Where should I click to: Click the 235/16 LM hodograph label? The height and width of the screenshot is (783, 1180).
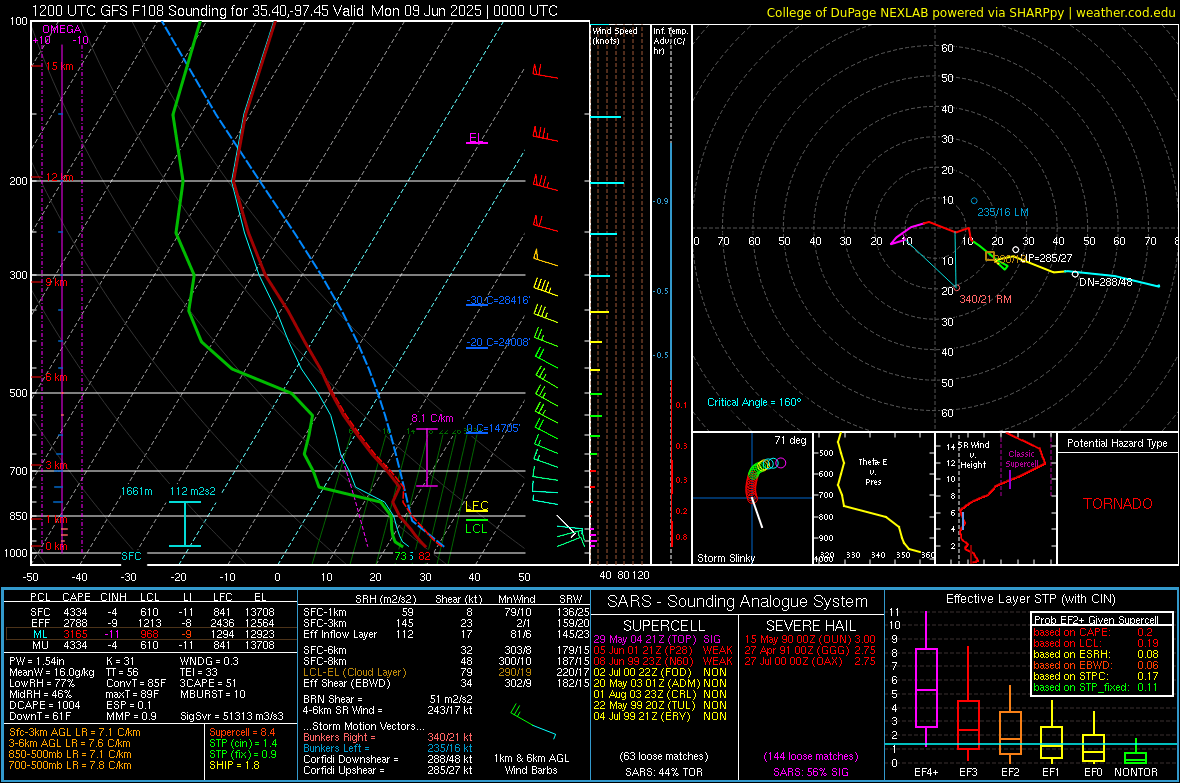1002,212
